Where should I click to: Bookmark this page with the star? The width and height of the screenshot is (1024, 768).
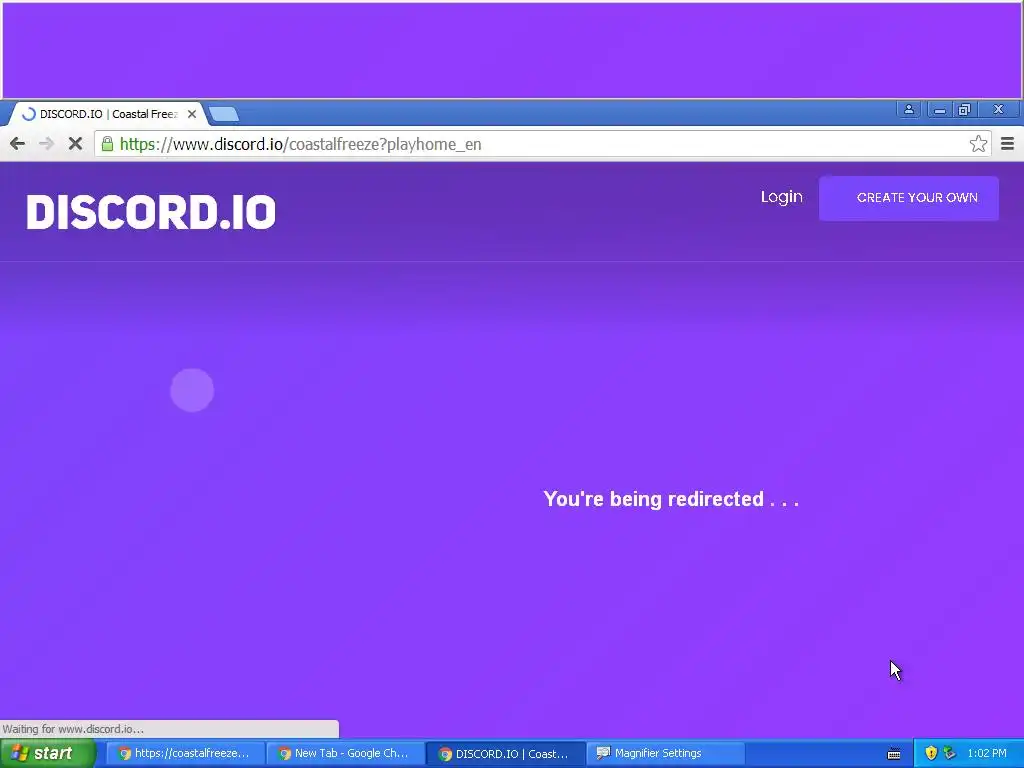coord(978,144)
